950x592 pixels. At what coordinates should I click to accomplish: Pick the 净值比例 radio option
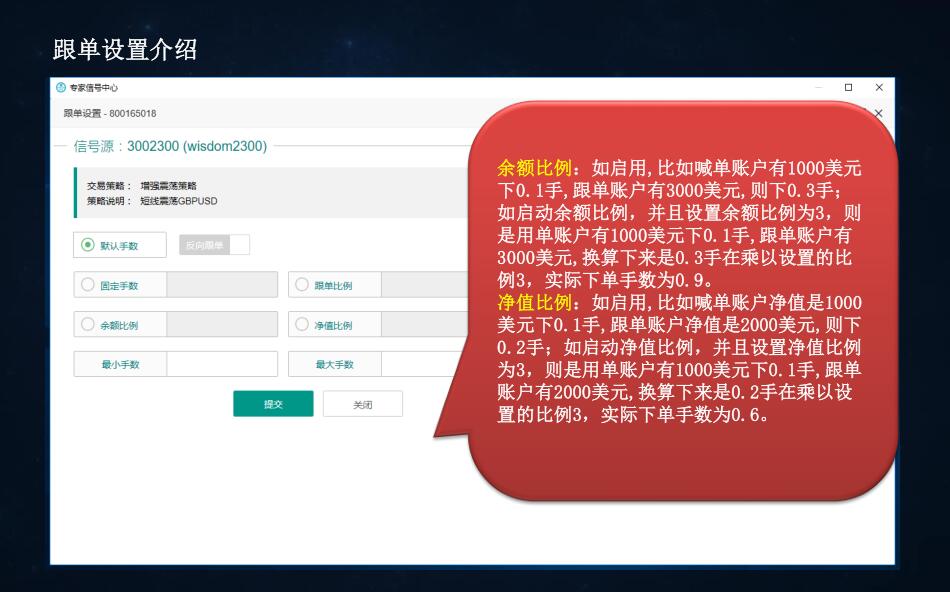(302, 325)
